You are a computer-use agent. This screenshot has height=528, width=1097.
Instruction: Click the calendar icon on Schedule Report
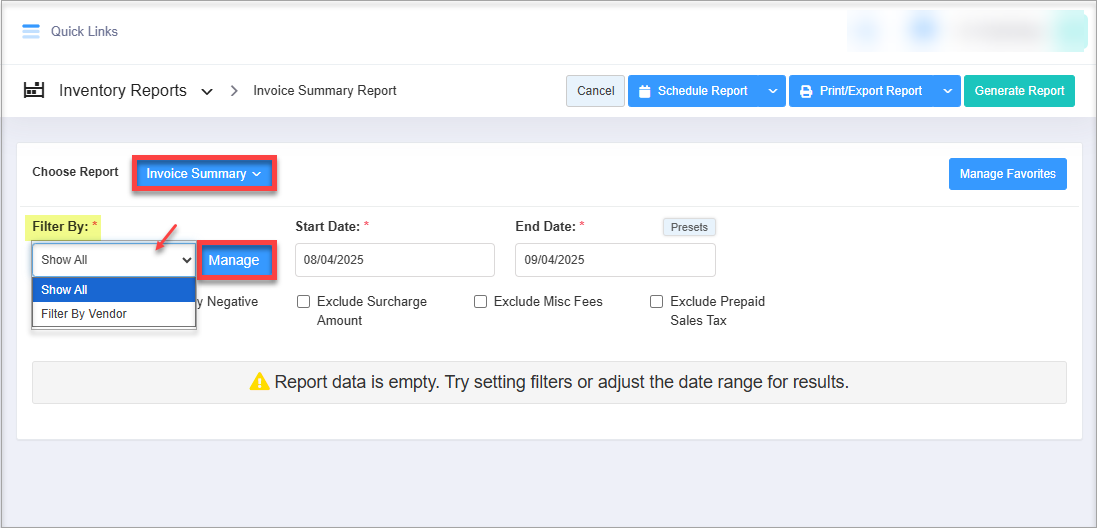click(x=645, y=91)
